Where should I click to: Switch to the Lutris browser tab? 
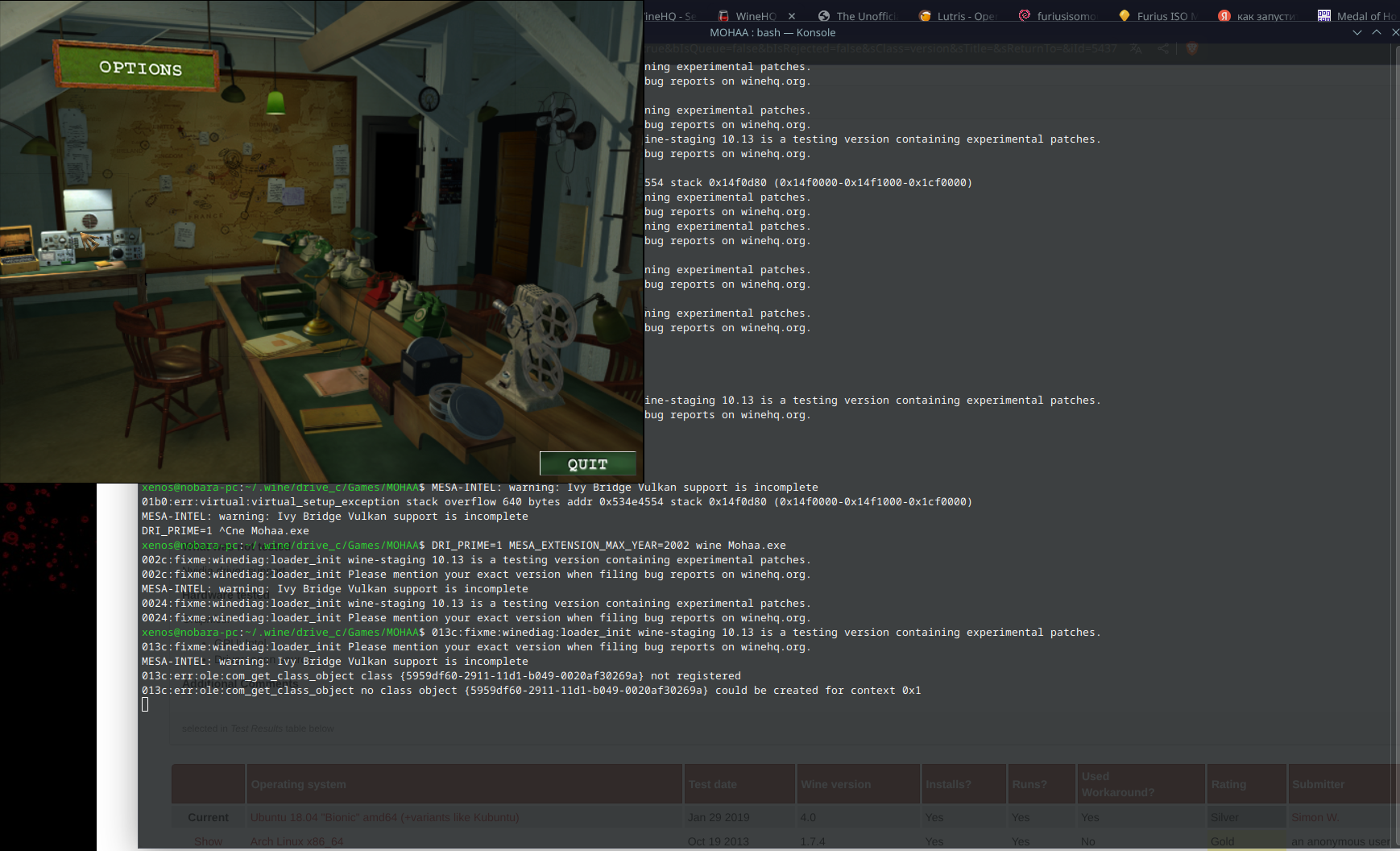959,16
